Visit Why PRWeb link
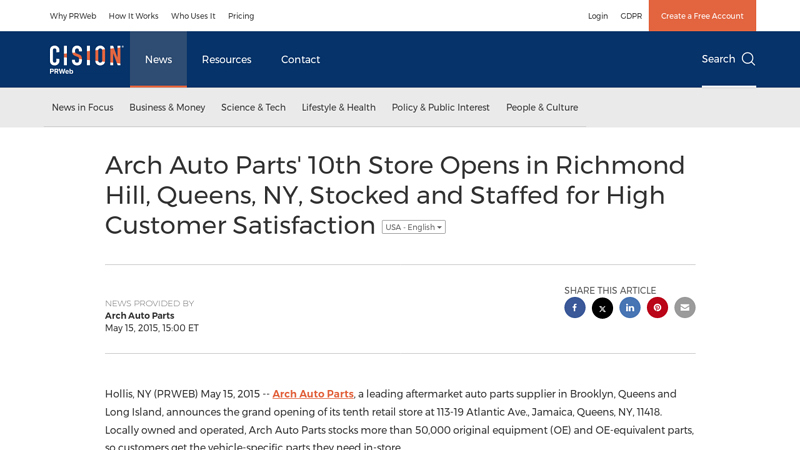800x450 pixels. click(x=73, y=16)
